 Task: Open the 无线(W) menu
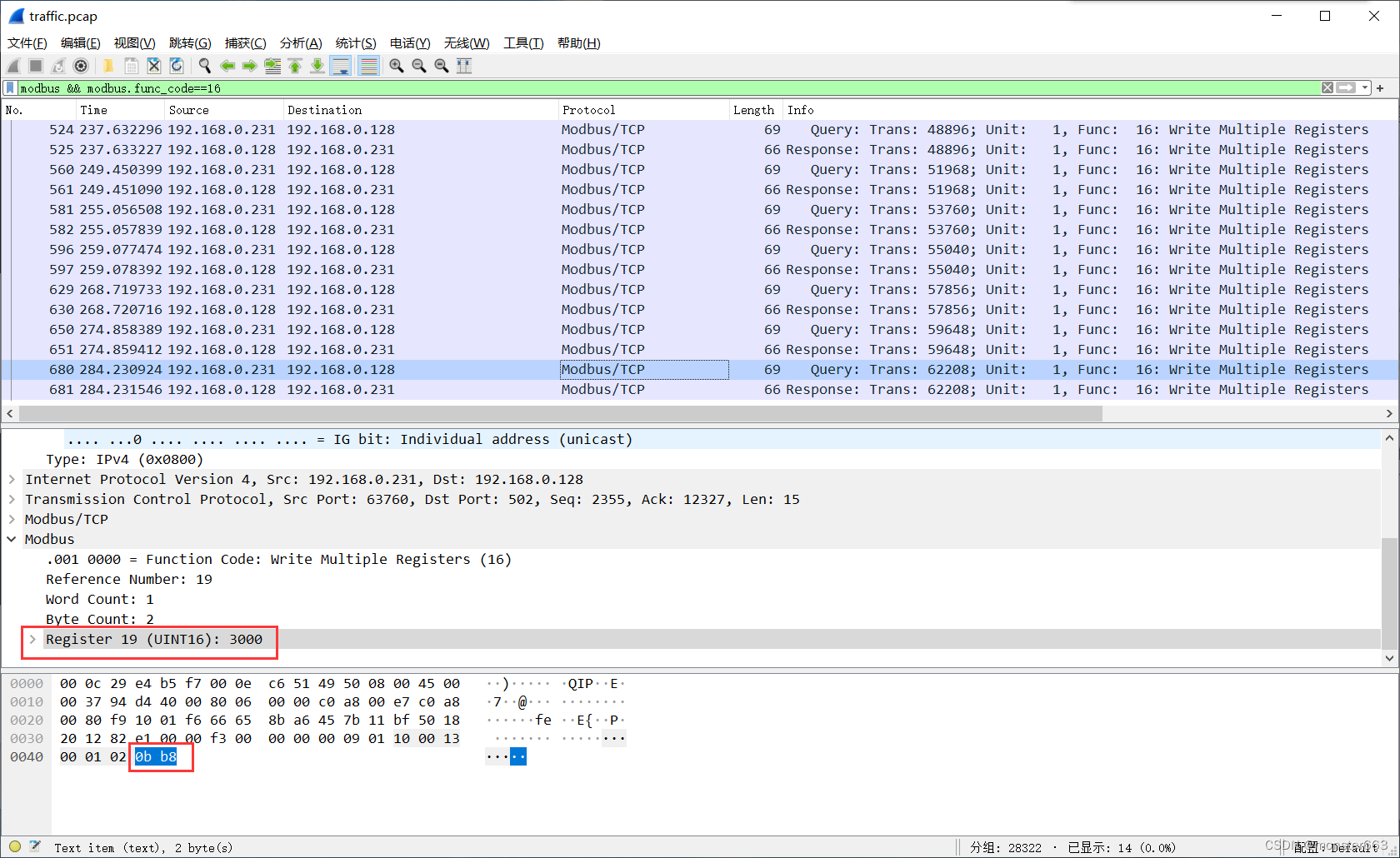pos(467,43)
